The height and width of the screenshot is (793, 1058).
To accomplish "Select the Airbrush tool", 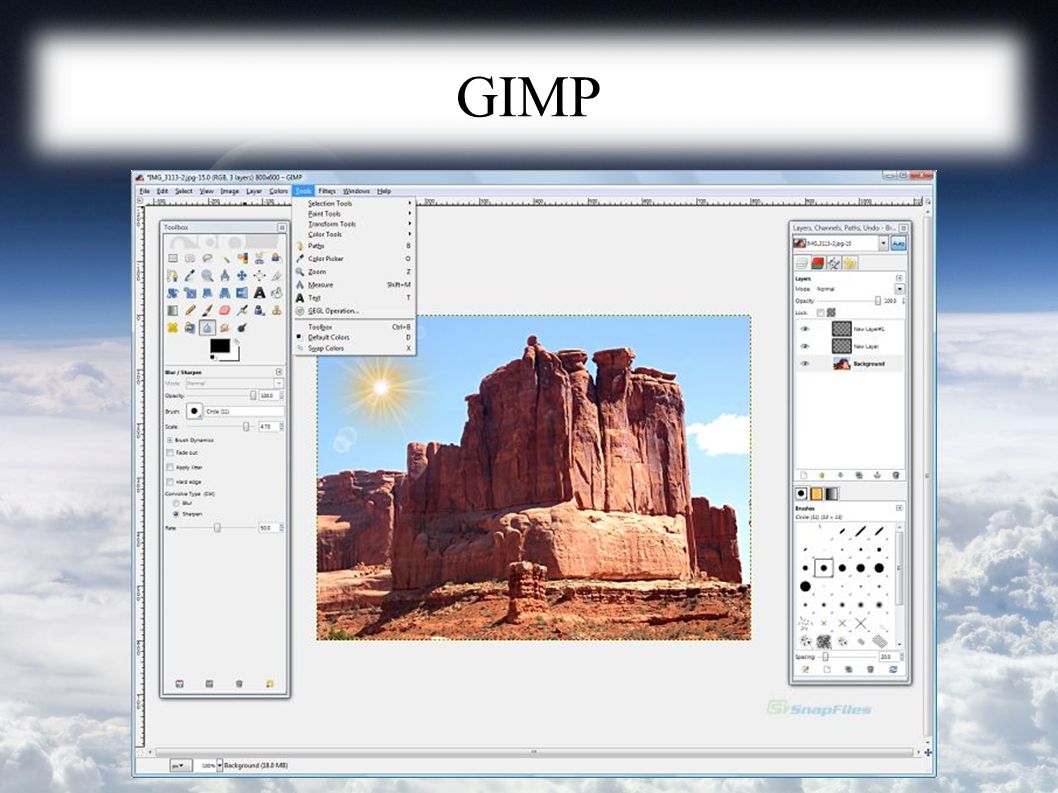I will 242,310.
